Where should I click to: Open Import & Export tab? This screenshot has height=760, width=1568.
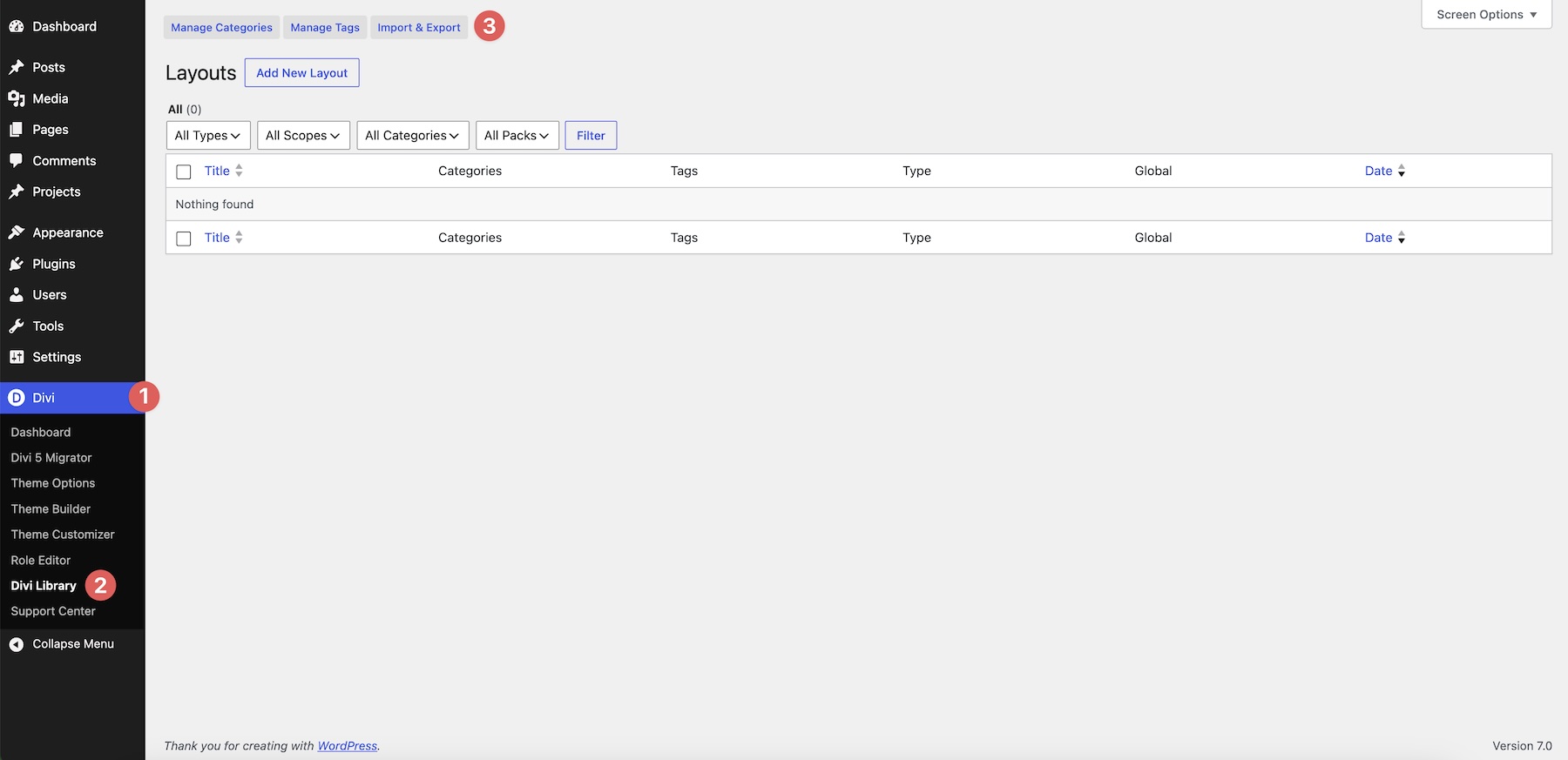tap(419, 27)
